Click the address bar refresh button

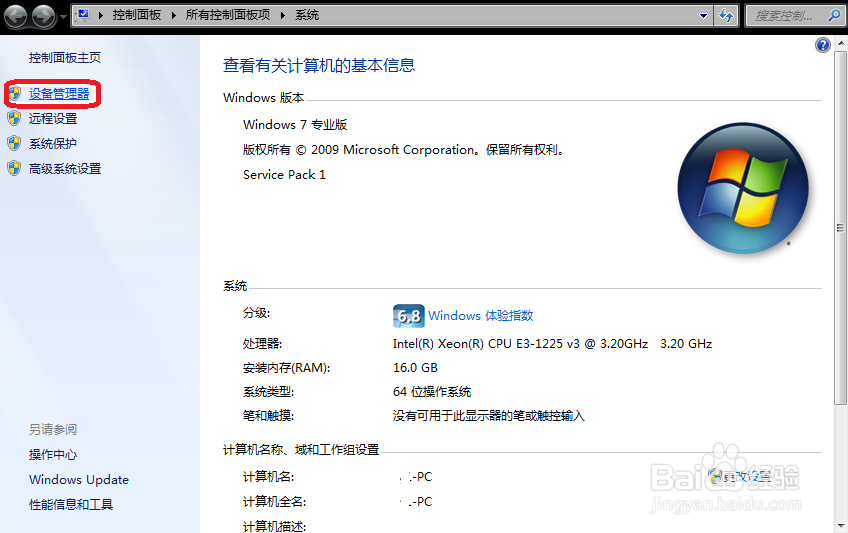click(x=726, y=16)
